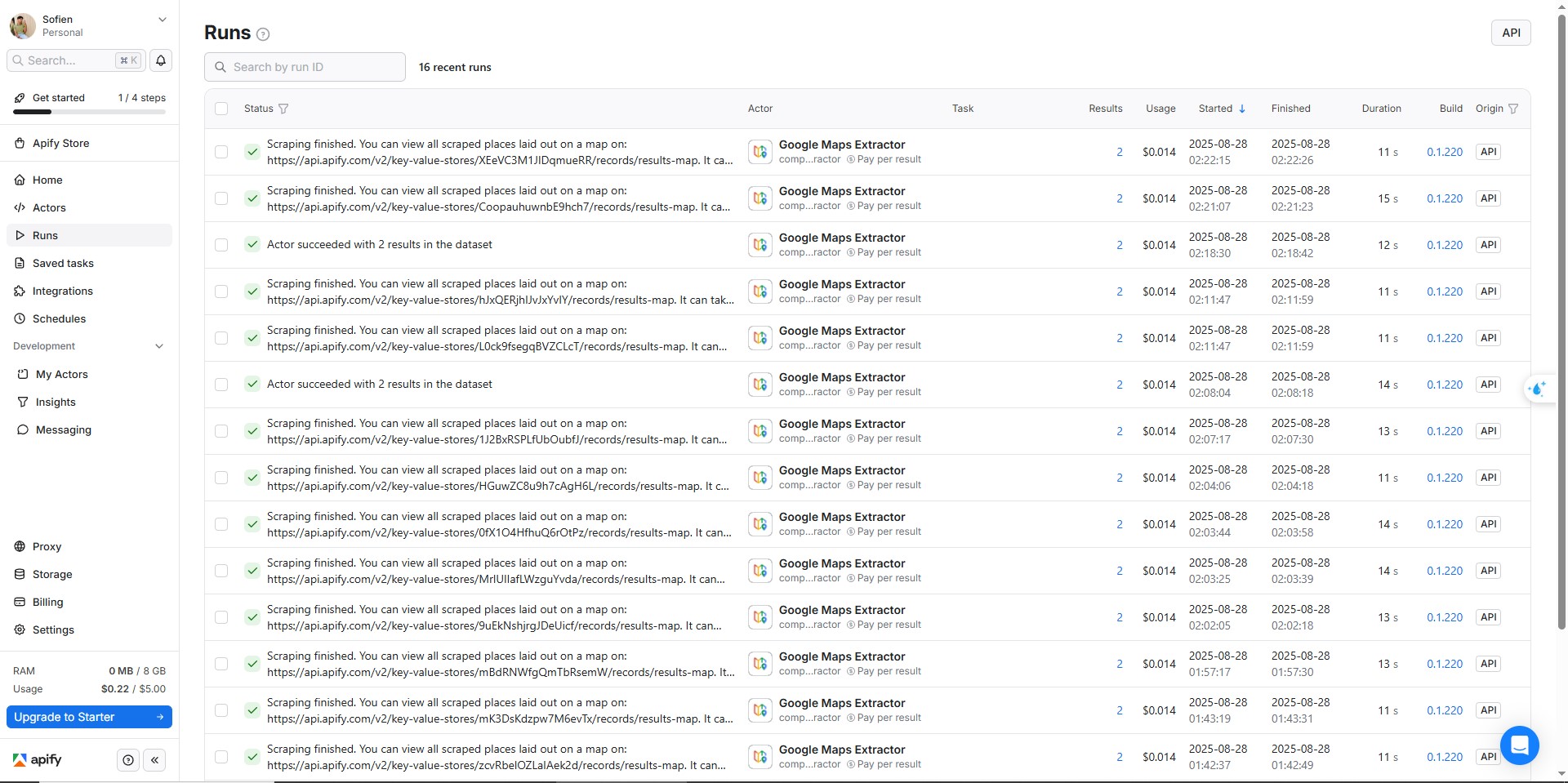Open the Apify Store sidebar item
This screenshot has width=1568, height=783.
[89, 143]
